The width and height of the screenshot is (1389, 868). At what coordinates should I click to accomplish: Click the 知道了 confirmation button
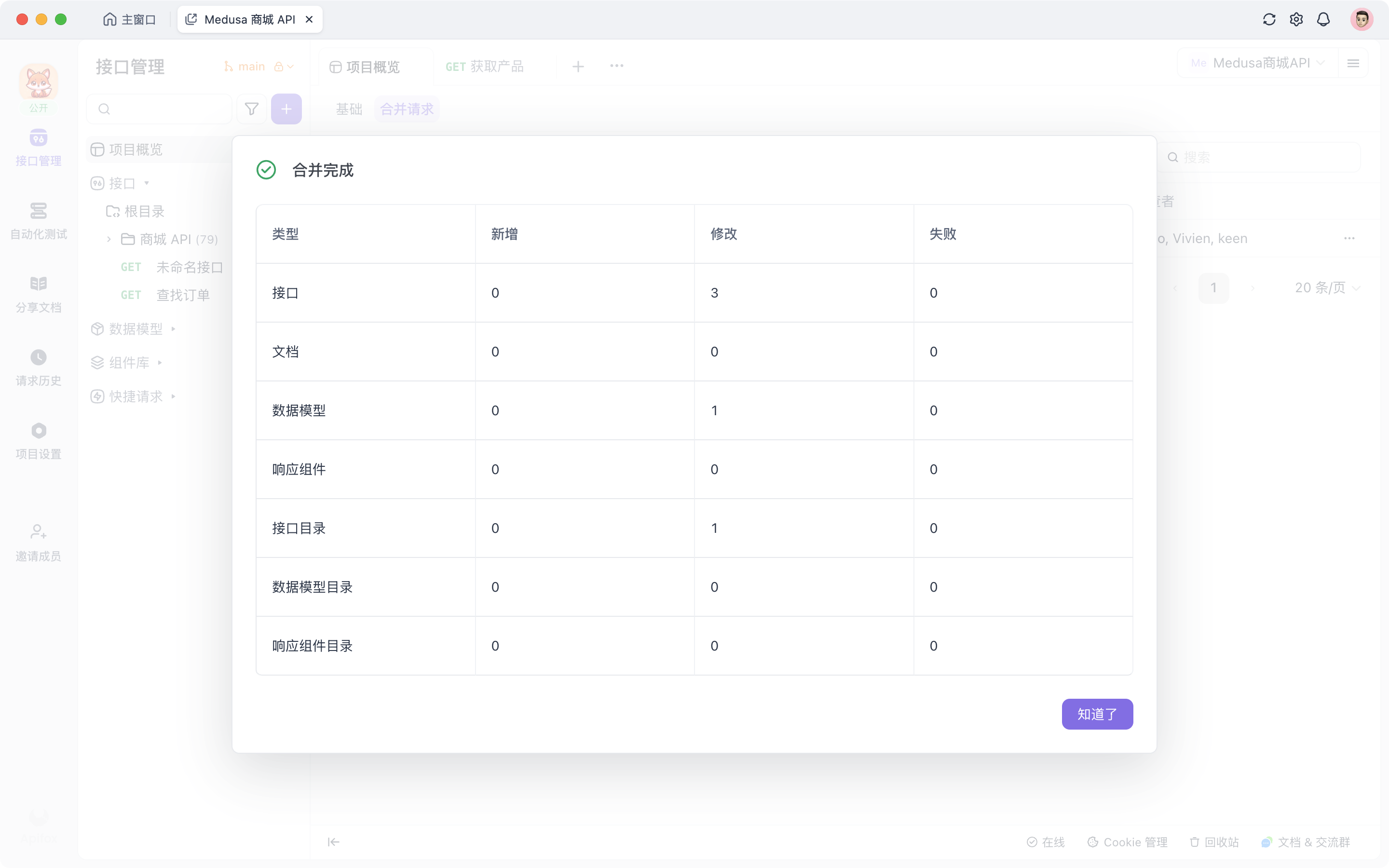(1096, 714)
